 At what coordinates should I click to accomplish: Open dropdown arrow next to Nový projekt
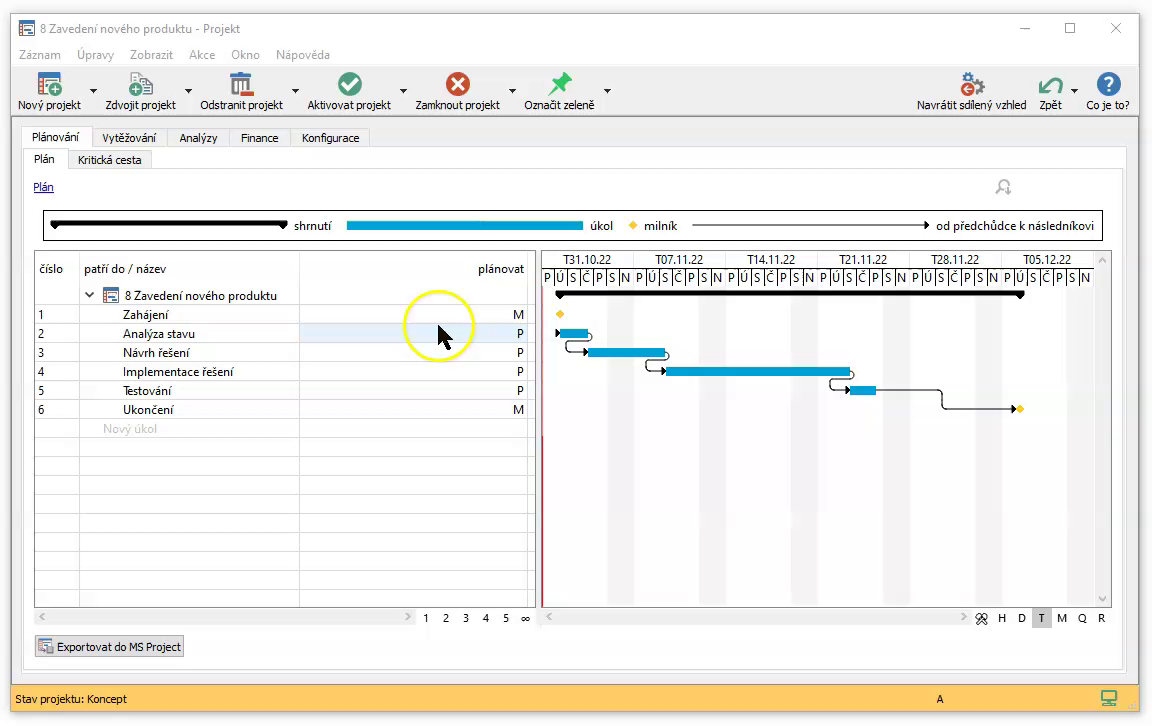pos(94,91)
